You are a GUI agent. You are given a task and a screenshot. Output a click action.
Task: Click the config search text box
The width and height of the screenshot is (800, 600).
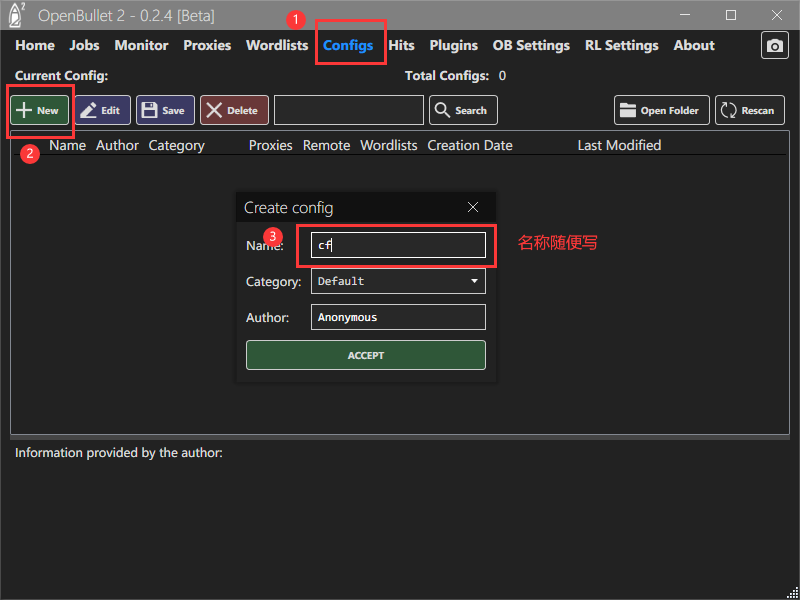point(349,110)
